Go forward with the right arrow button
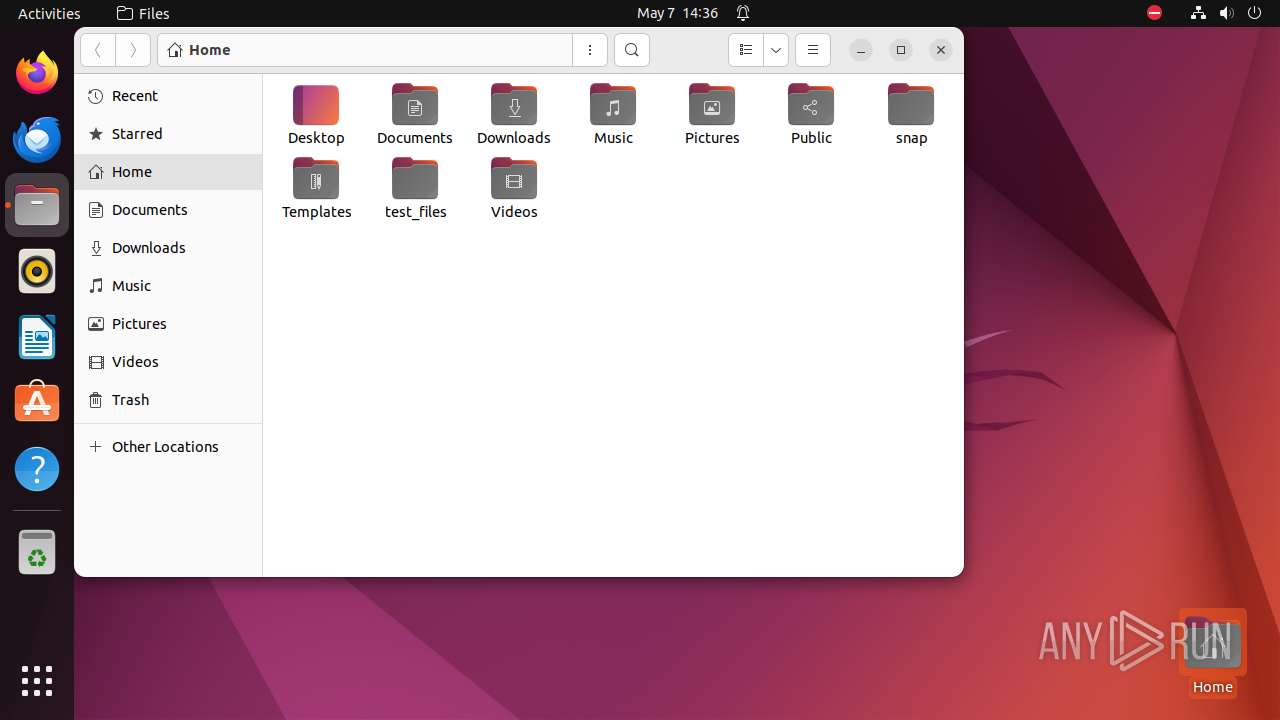 tap(133, 50)
